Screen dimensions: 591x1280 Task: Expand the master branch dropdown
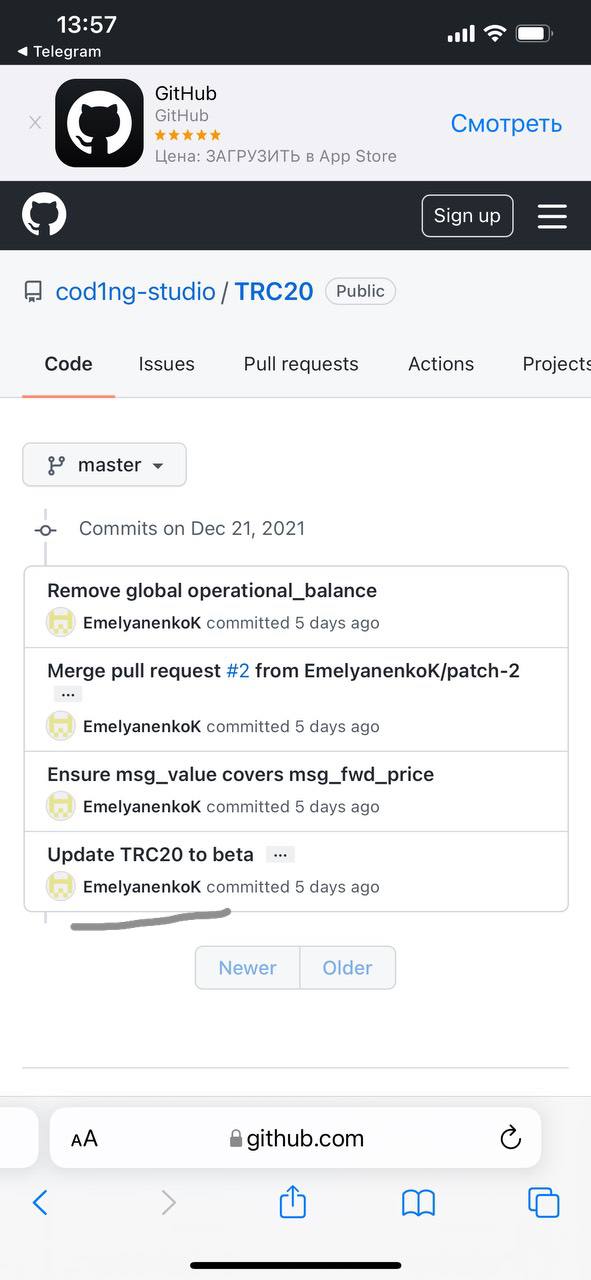[x=104, y=465]
